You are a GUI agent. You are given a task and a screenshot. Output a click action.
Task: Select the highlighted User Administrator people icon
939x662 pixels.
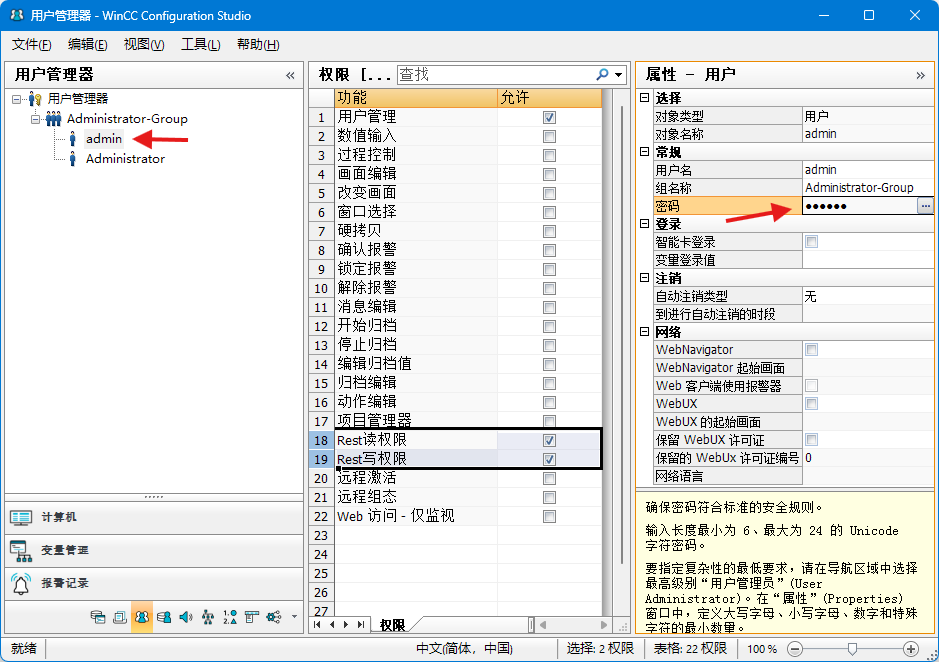pos(142,617)
